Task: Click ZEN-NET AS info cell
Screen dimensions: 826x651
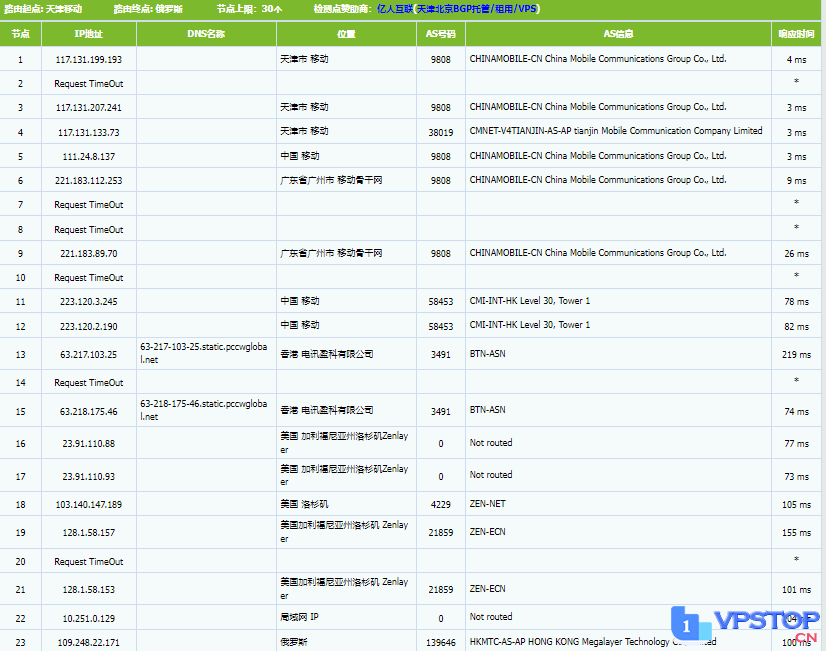Action: coord(487,504)
